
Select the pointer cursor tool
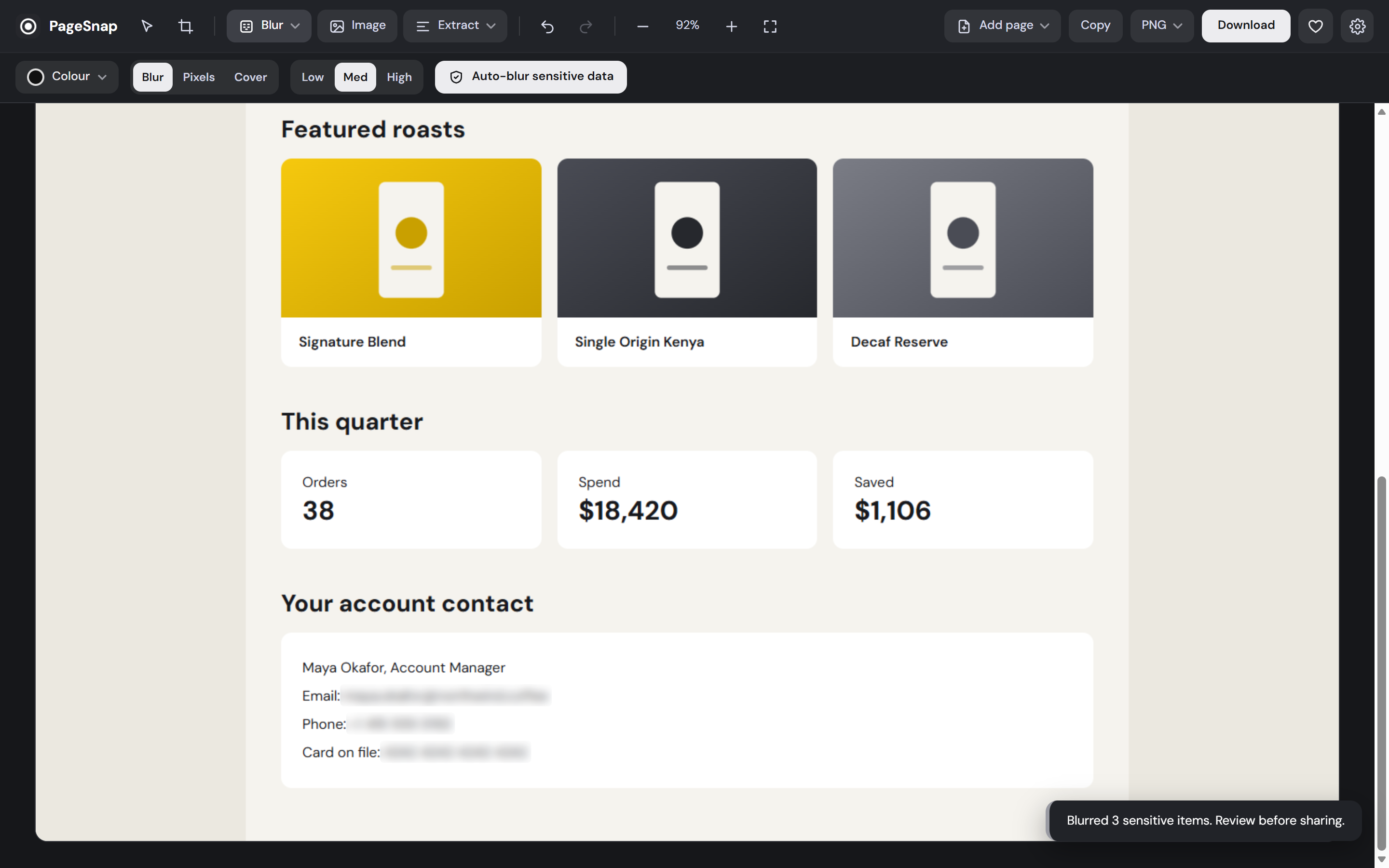pyautogui.click(x=147, y=26)
